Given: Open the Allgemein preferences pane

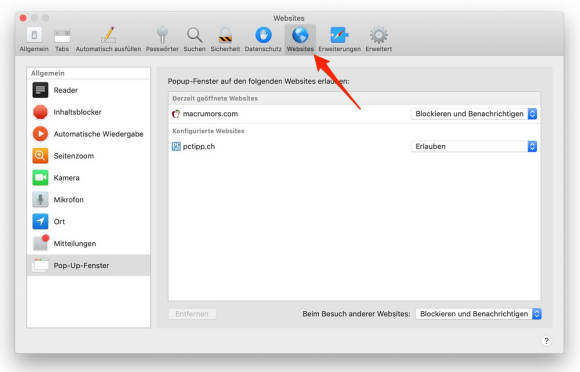Looking at the screenshot, I should pyautogui.click(x=34, y=39).
